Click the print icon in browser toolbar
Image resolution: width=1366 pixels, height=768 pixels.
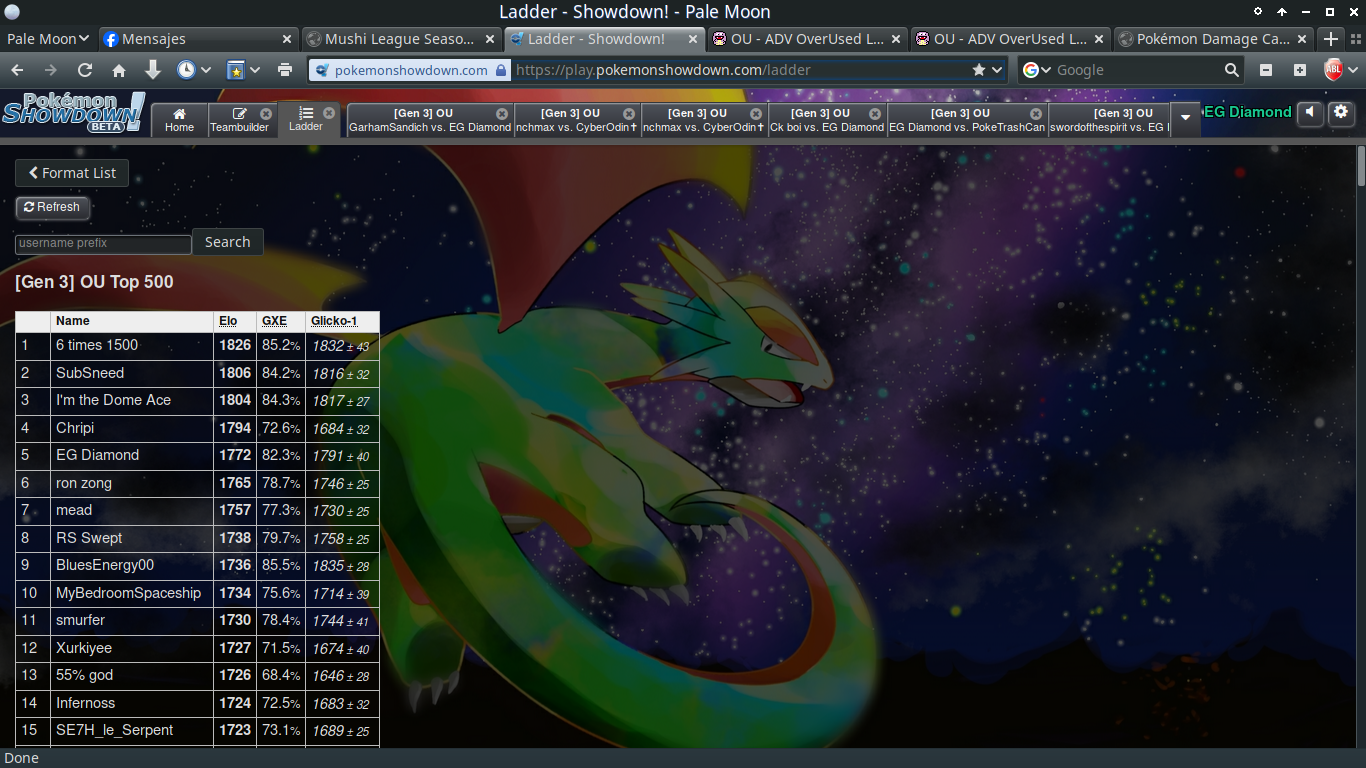[285, 70]
